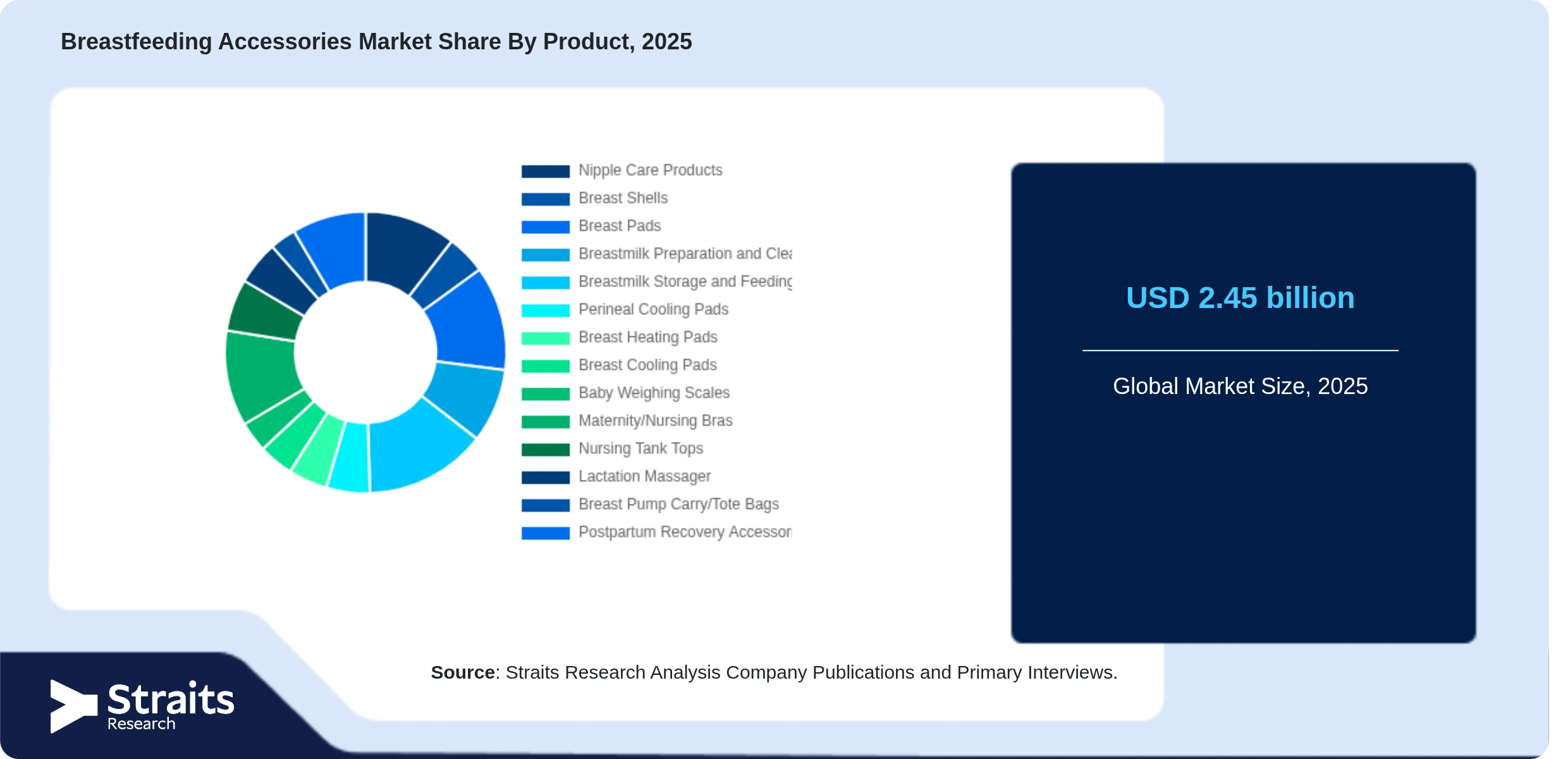Click the 'Breast Cooling Pads' legend label
This screenshot has height=759, width=1568.
[x=647, y=365]
